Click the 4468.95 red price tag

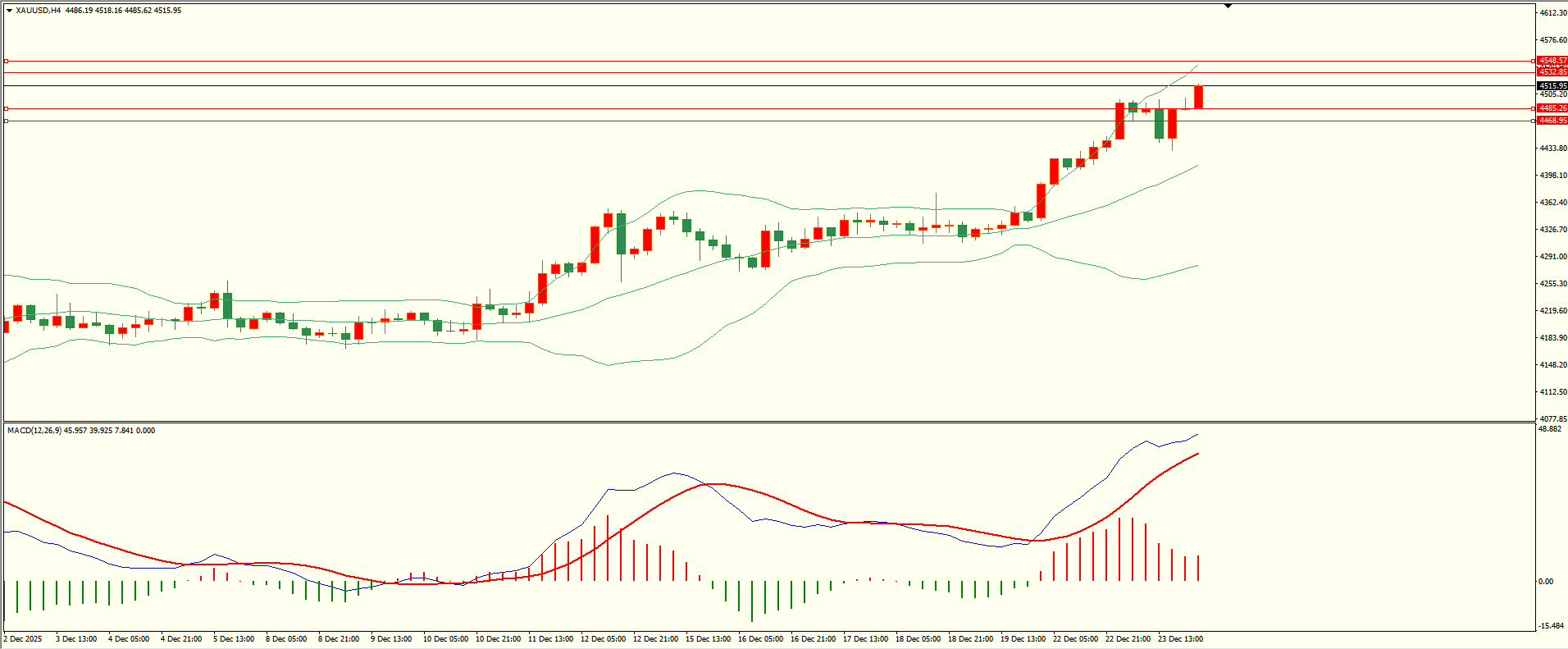(x=1552, y=121)
